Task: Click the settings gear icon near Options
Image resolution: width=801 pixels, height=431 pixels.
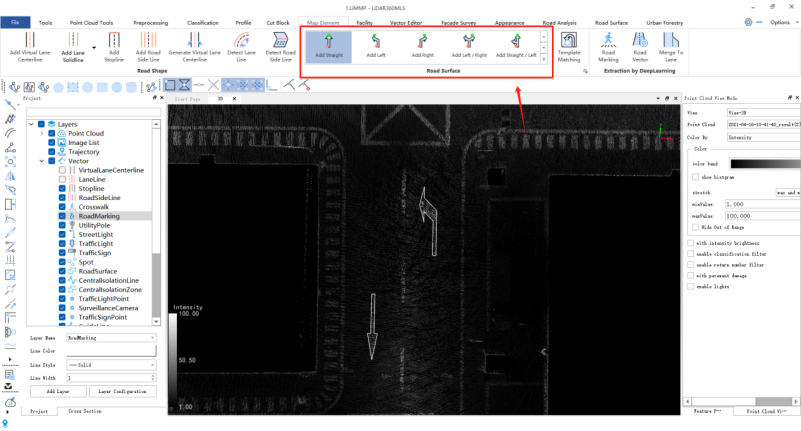Action: coord(748,22)
